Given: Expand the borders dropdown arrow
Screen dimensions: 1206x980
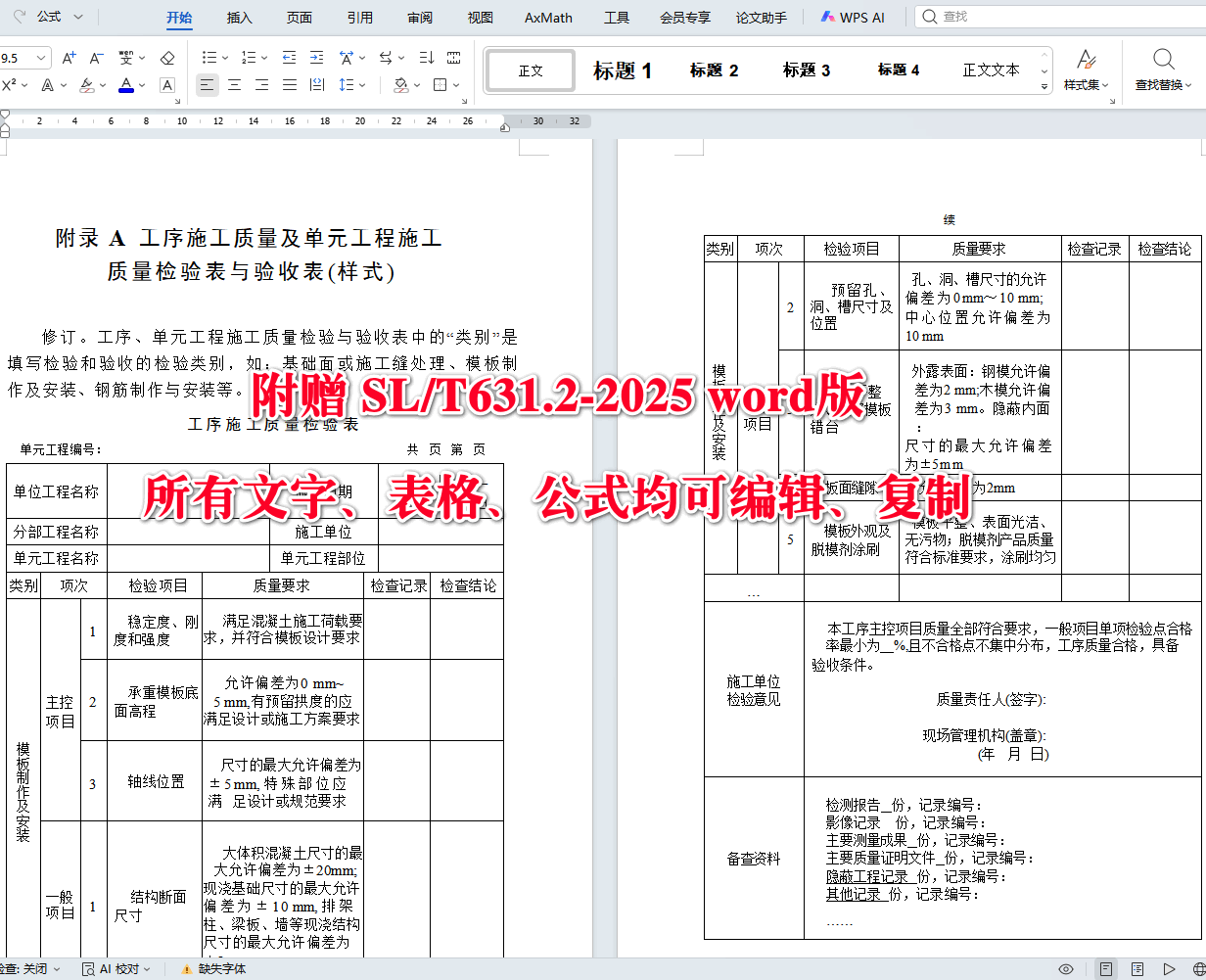Looking at the screenshot, I should (x=457, y=85).
